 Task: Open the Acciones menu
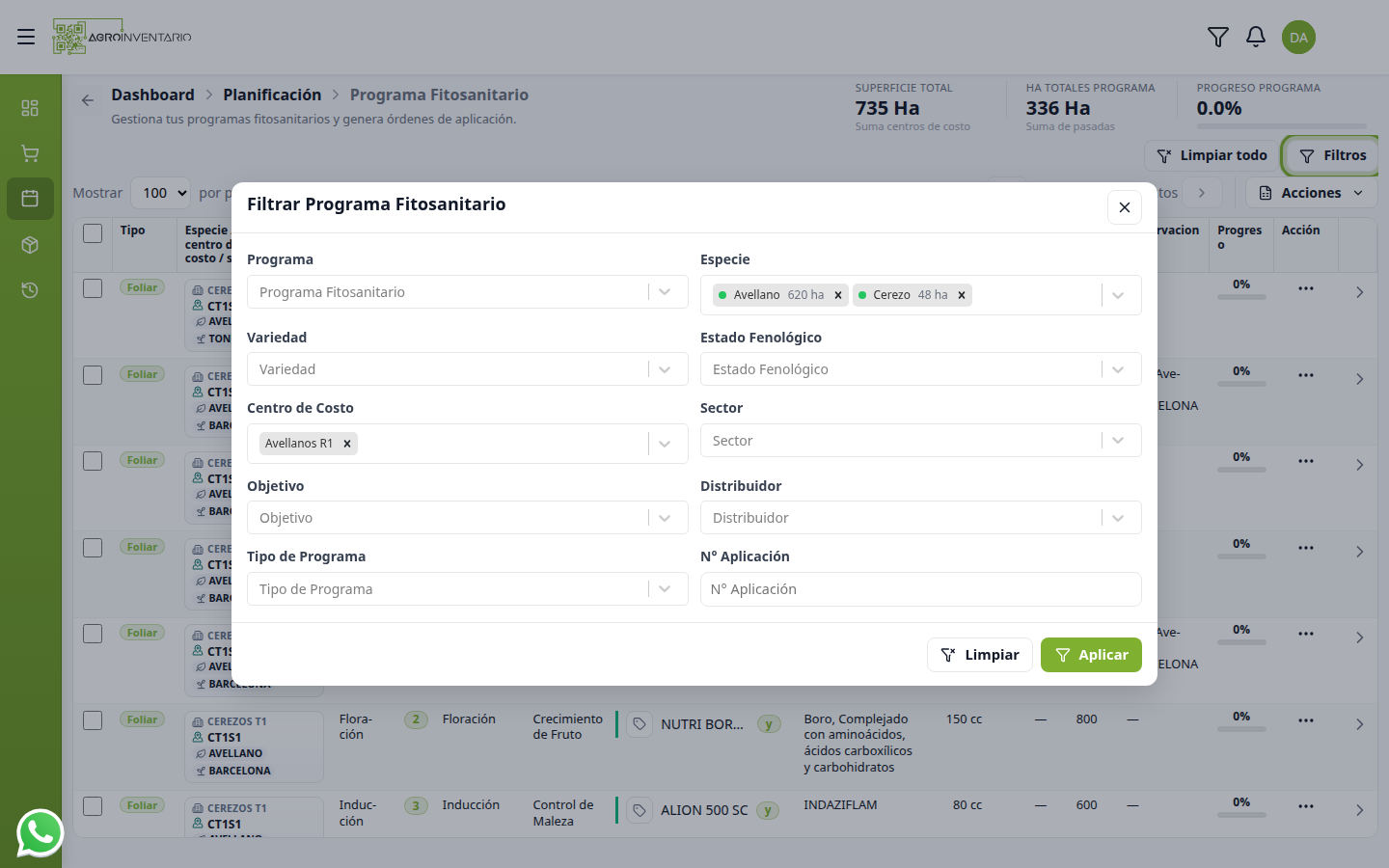coord(1312,193)
